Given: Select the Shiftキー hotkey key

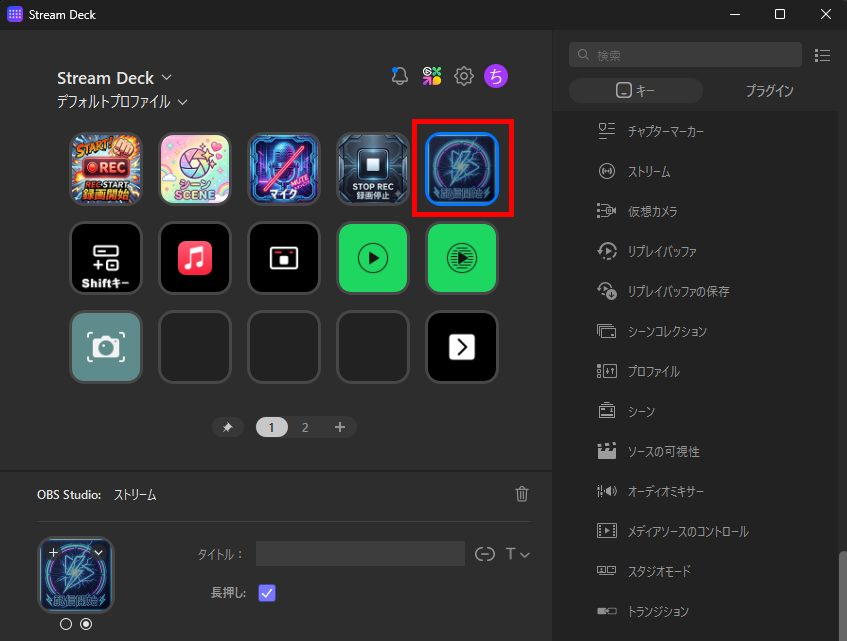Looking at the screenshot, I should point(106,258).
